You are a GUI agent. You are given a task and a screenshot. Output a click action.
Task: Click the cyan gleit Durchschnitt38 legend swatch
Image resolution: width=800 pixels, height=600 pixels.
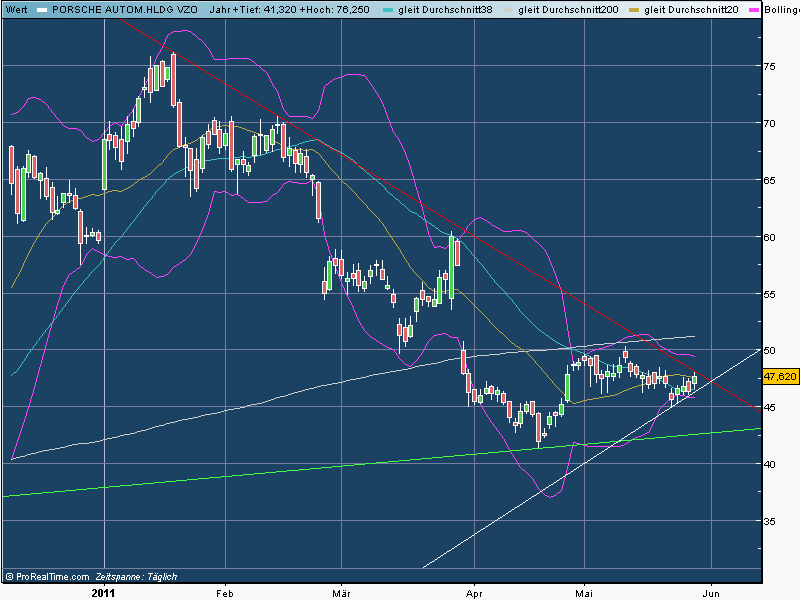click(x=388, y=10)
